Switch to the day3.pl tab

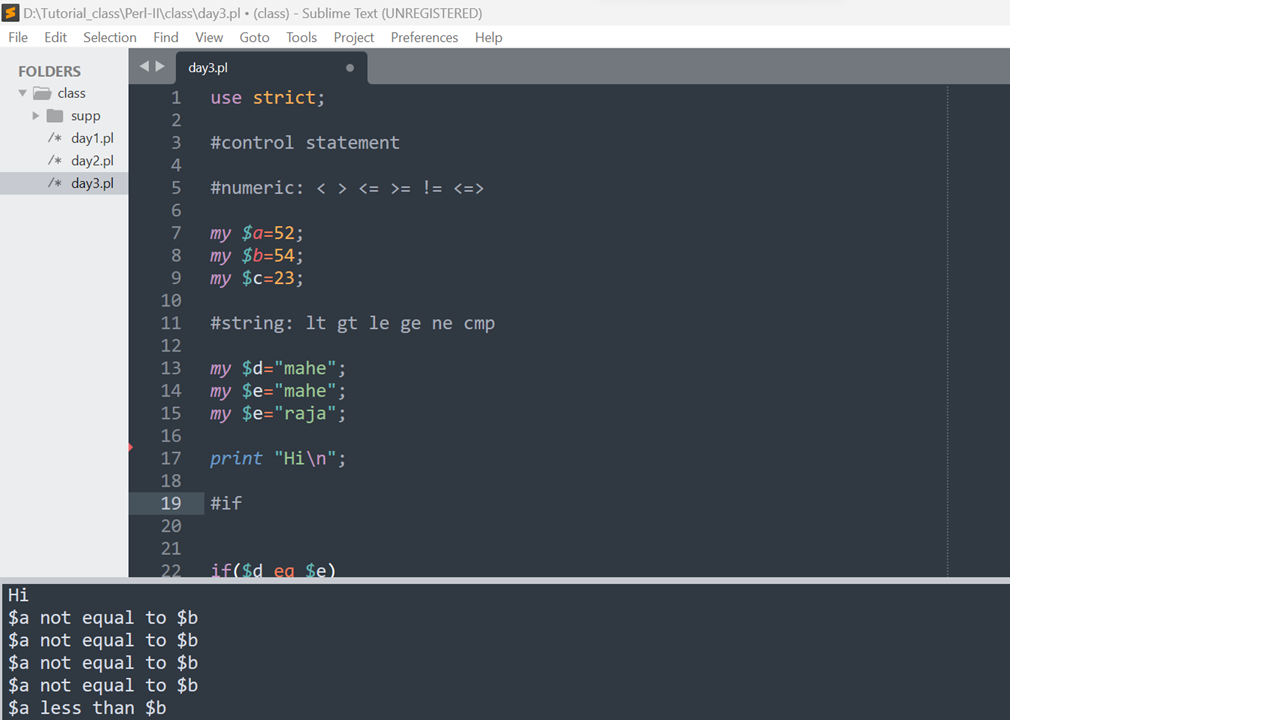coord(208,68)
